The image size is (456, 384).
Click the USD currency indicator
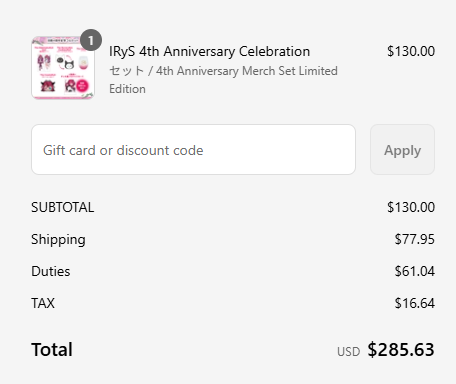coord(348,352)
